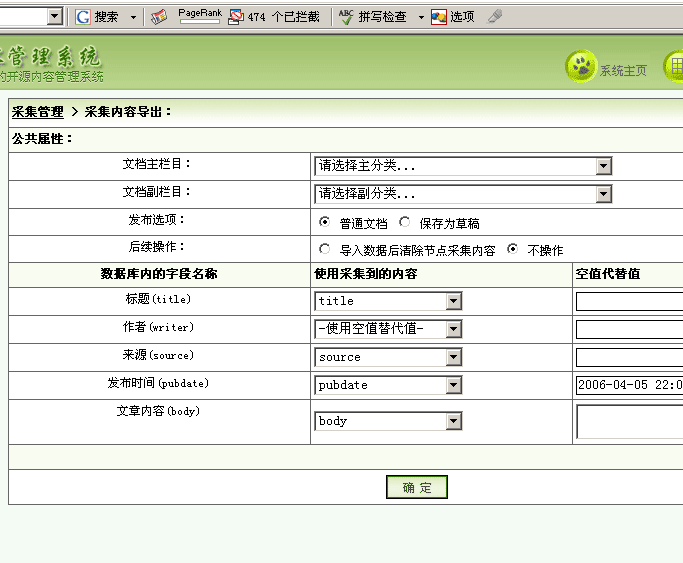Select the 保存为草稿 radio option
The width and height of the screenshot is (683, 563).
[404, 222]
